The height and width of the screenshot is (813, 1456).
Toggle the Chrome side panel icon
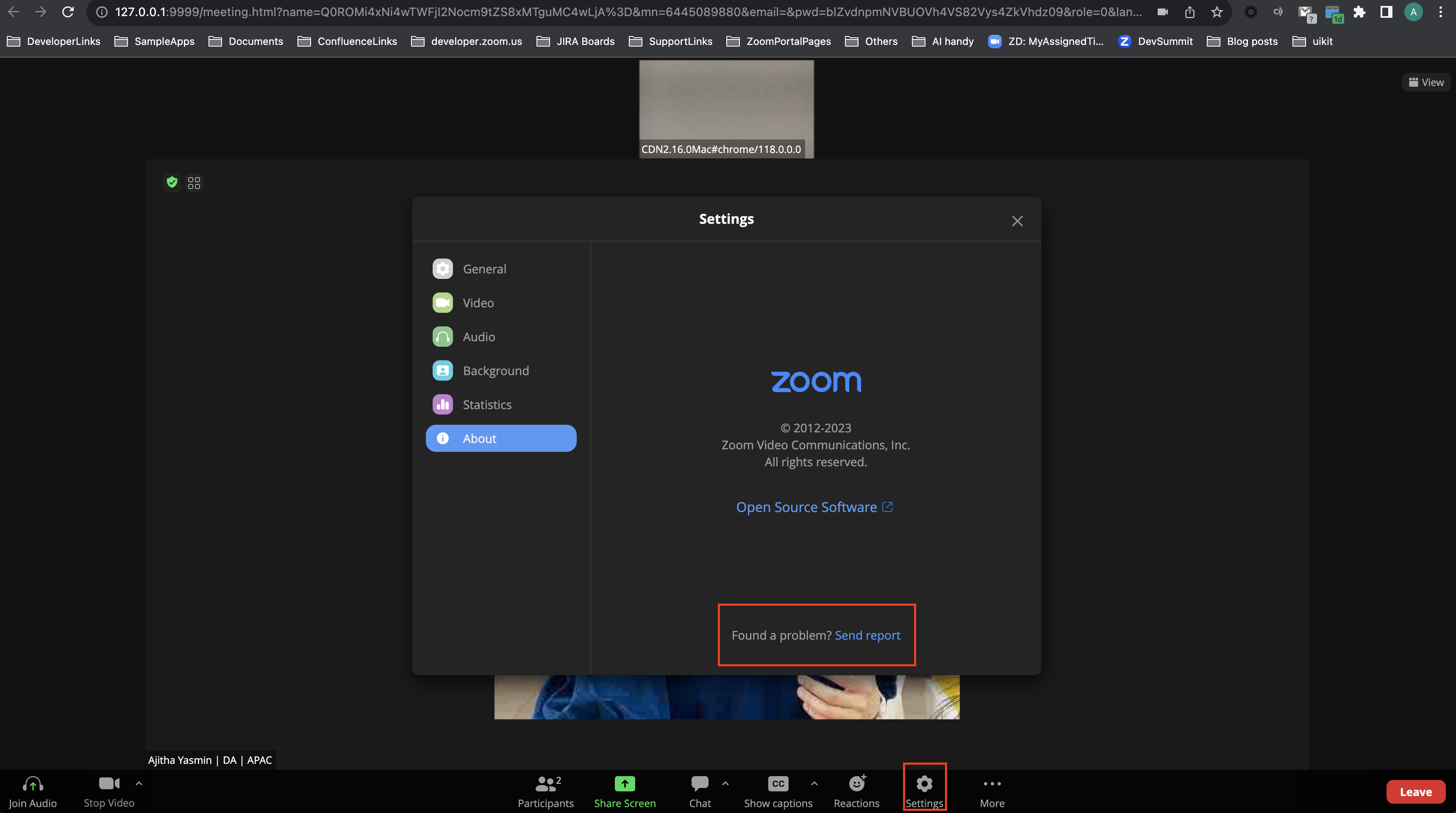click(x=1386, y=12)
